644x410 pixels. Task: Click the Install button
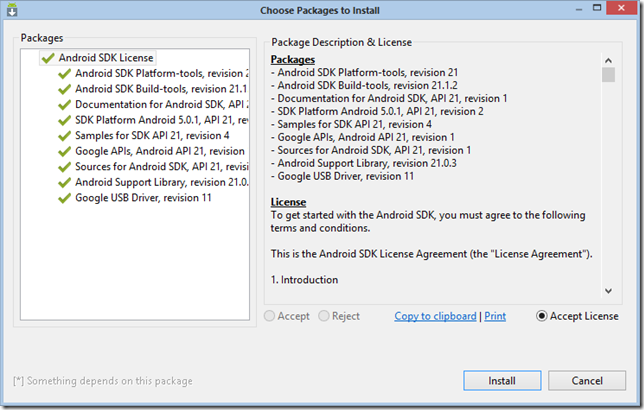(502, 380)
